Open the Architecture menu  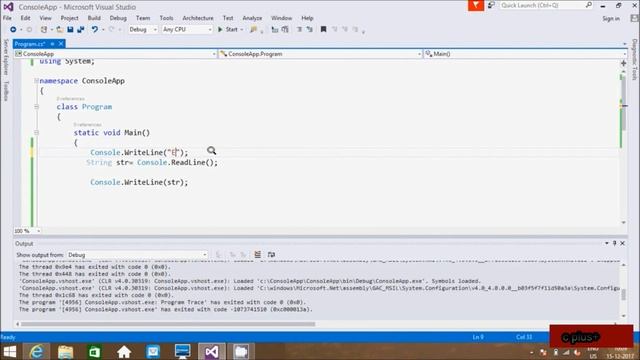pyautogui.click(x=198, y=18)
